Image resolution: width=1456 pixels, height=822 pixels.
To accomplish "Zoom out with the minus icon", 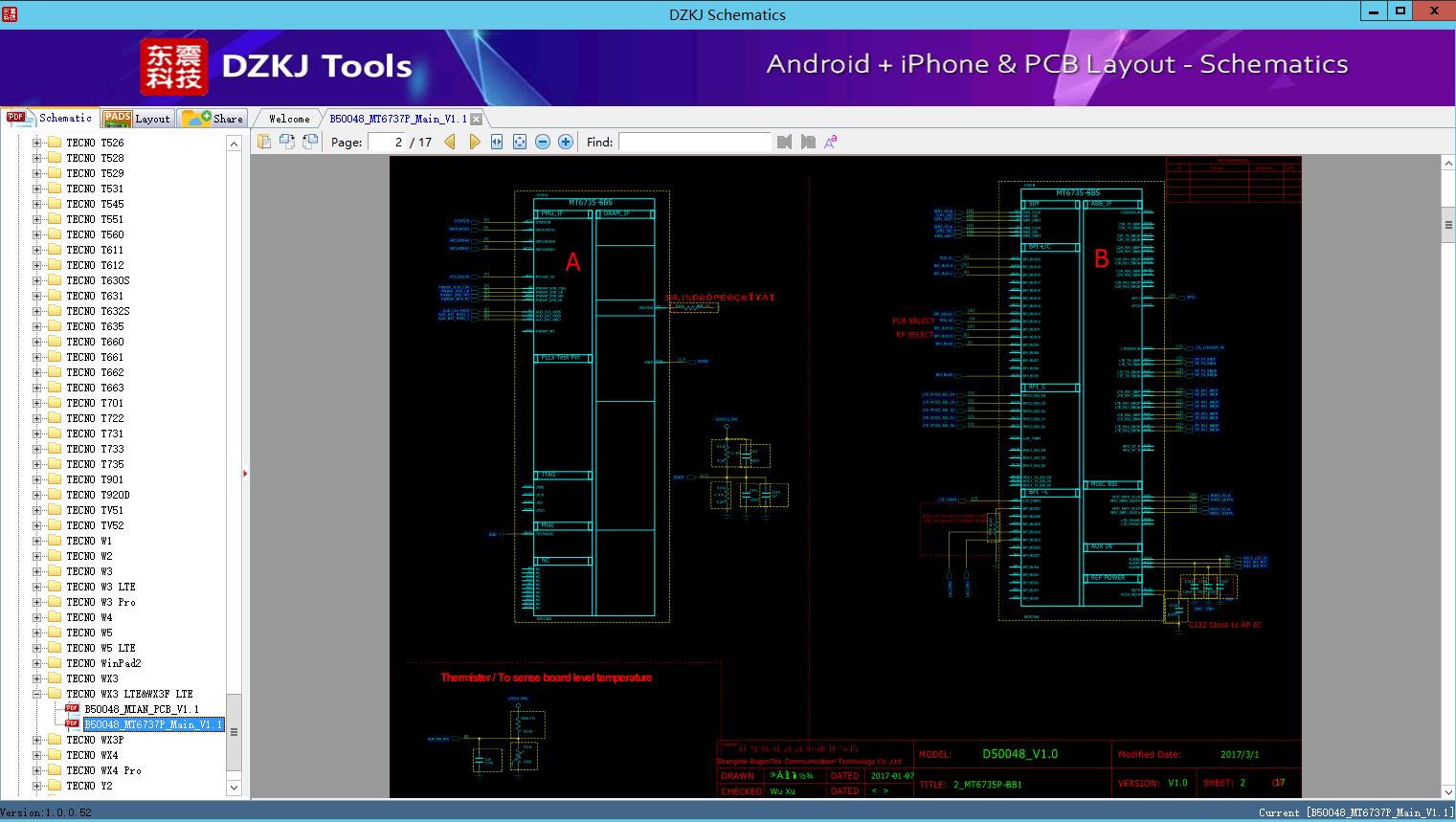I will [x=543, y=142].
